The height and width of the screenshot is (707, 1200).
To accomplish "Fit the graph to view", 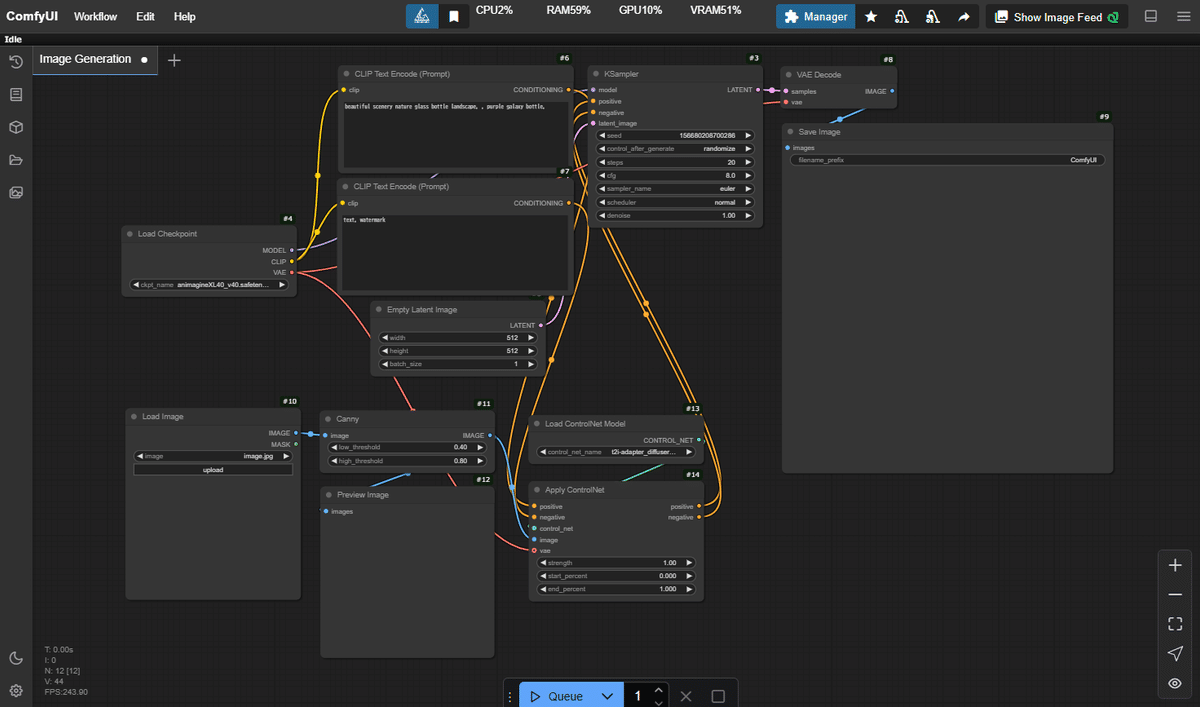I will [x=1175, y=623].
